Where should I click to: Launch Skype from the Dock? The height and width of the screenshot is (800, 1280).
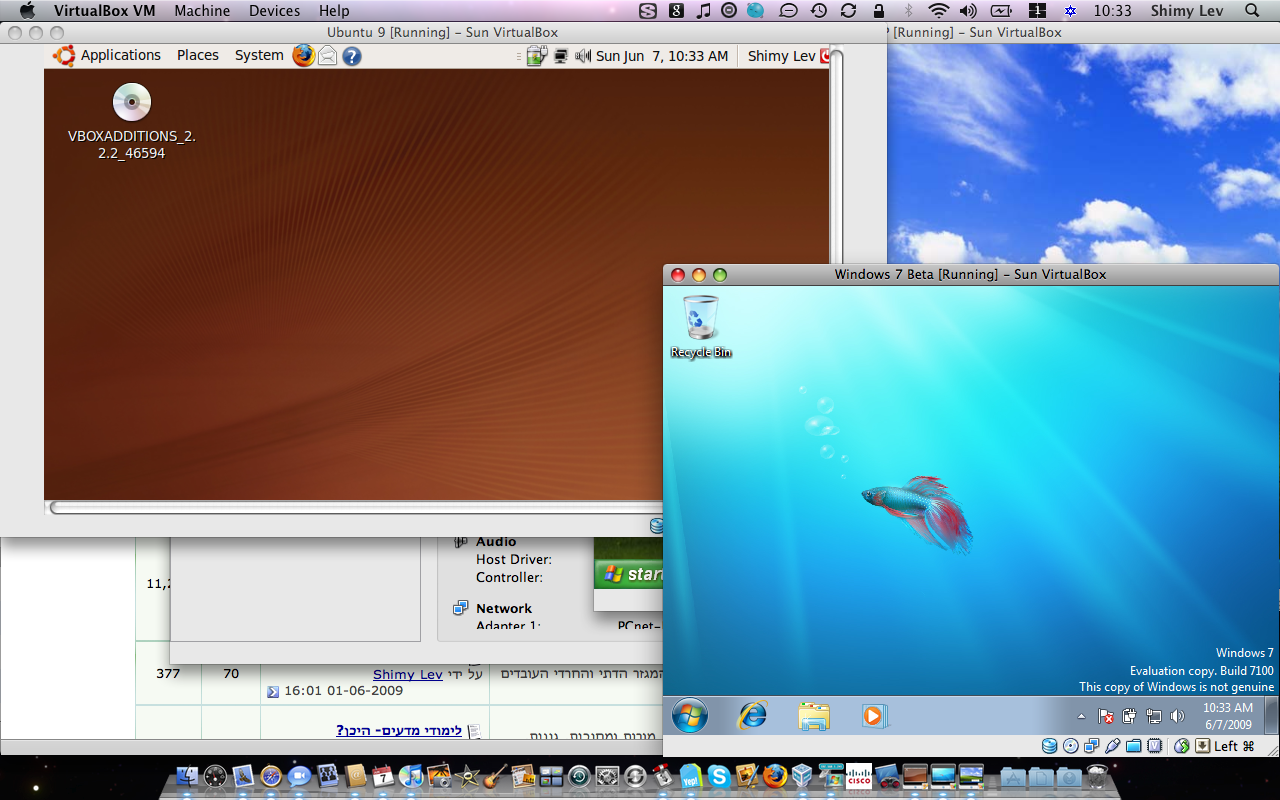point(718,776)
